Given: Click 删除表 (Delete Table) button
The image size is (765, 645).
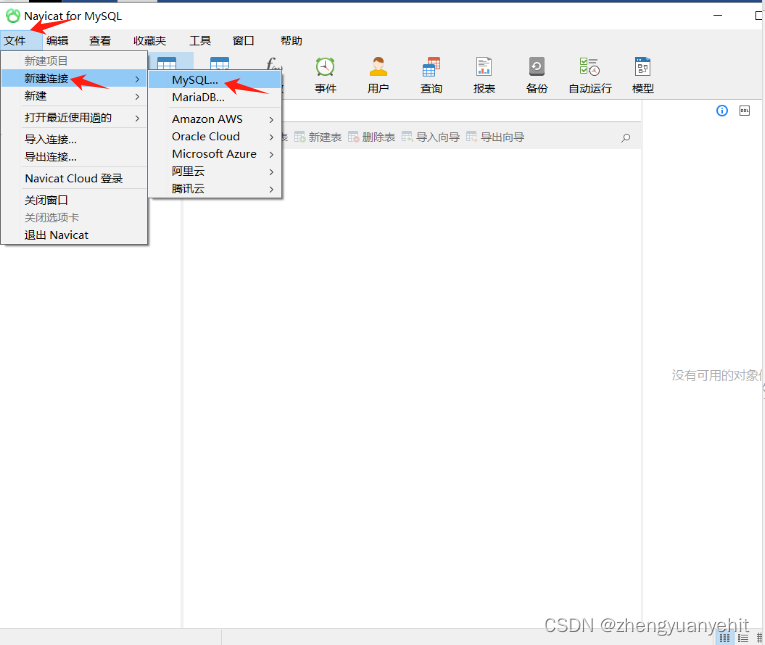Looking at the screenshot, I should click(x=371, y=137).
